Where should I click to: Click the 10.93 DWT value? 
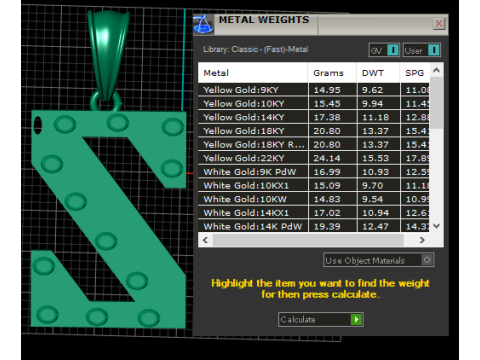click(376, 172)
